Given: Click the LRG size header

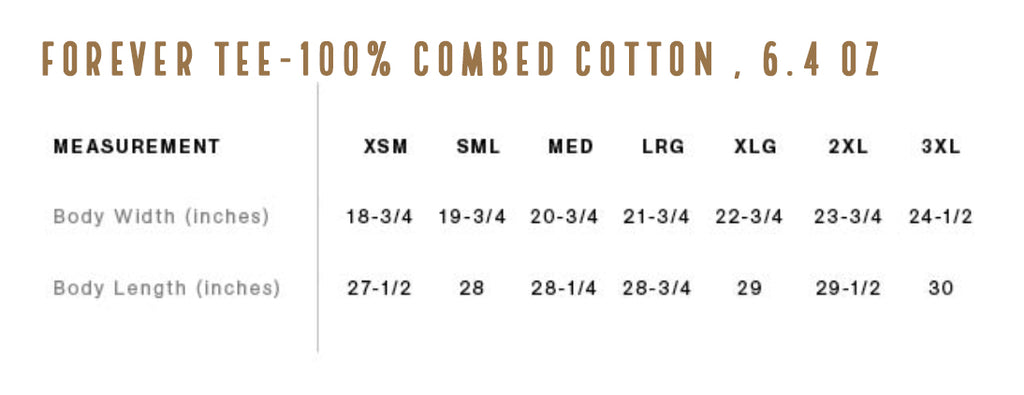Looking at the screenshot, I should coord(664,147).
